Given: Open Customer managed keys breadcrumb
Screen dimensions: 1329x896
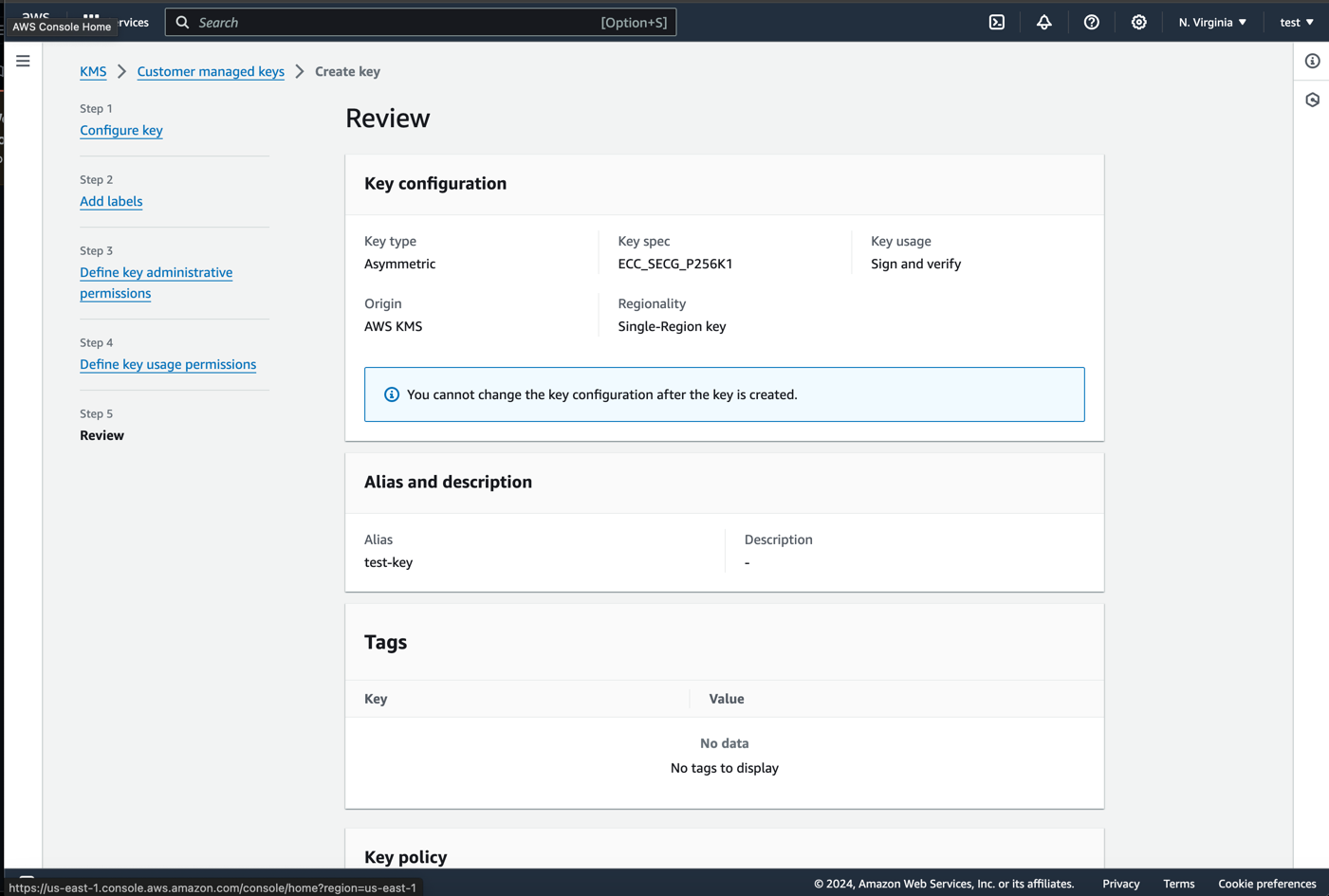Looking at the screenshot, I should tap(211, 71).
